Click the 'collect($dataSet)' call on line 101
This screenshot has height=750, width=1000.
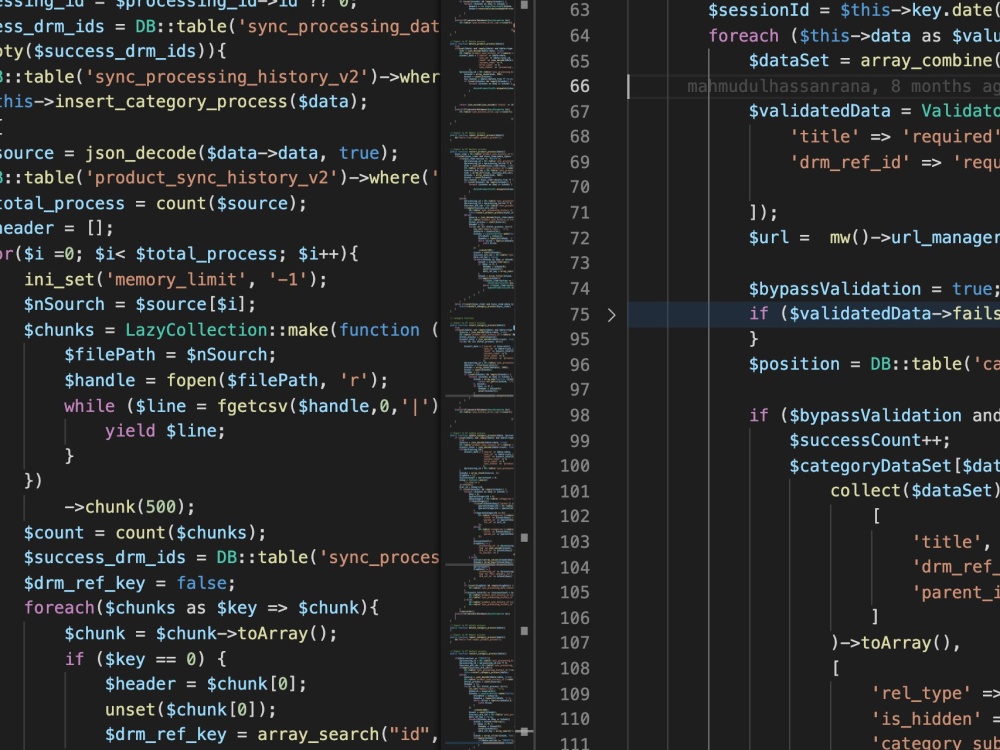(x=915, y=490)
